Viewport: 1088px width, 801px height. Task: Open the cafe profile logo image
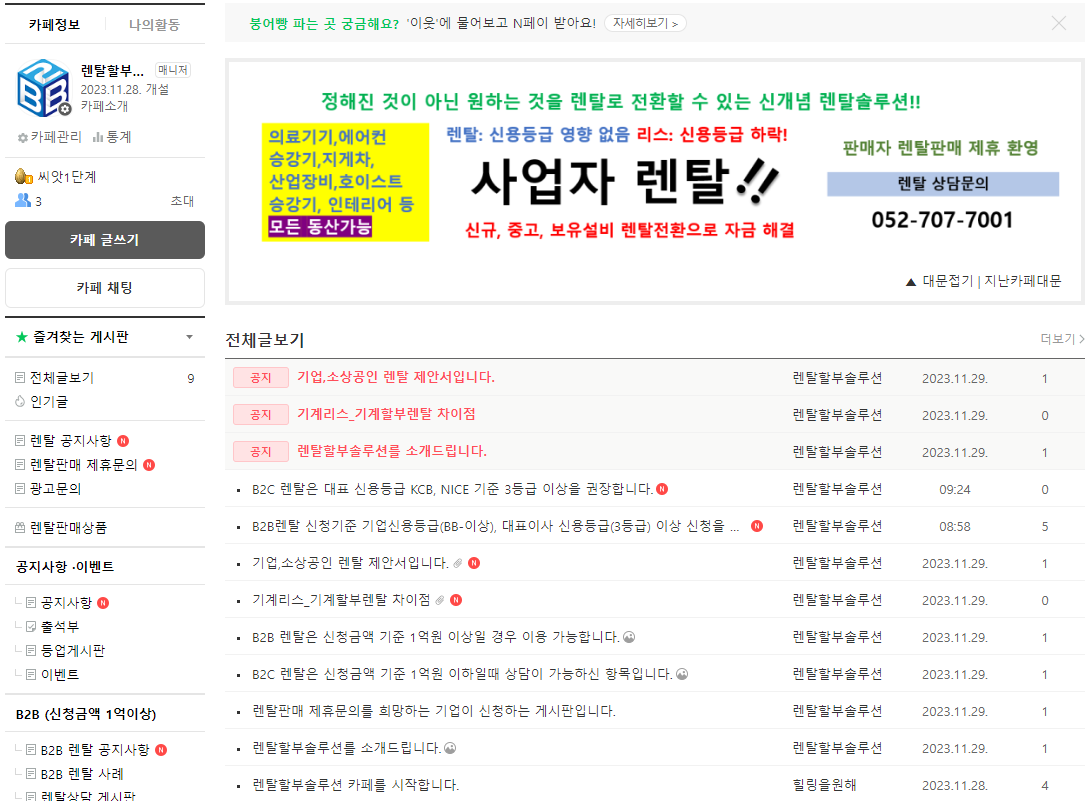point(43,87)
